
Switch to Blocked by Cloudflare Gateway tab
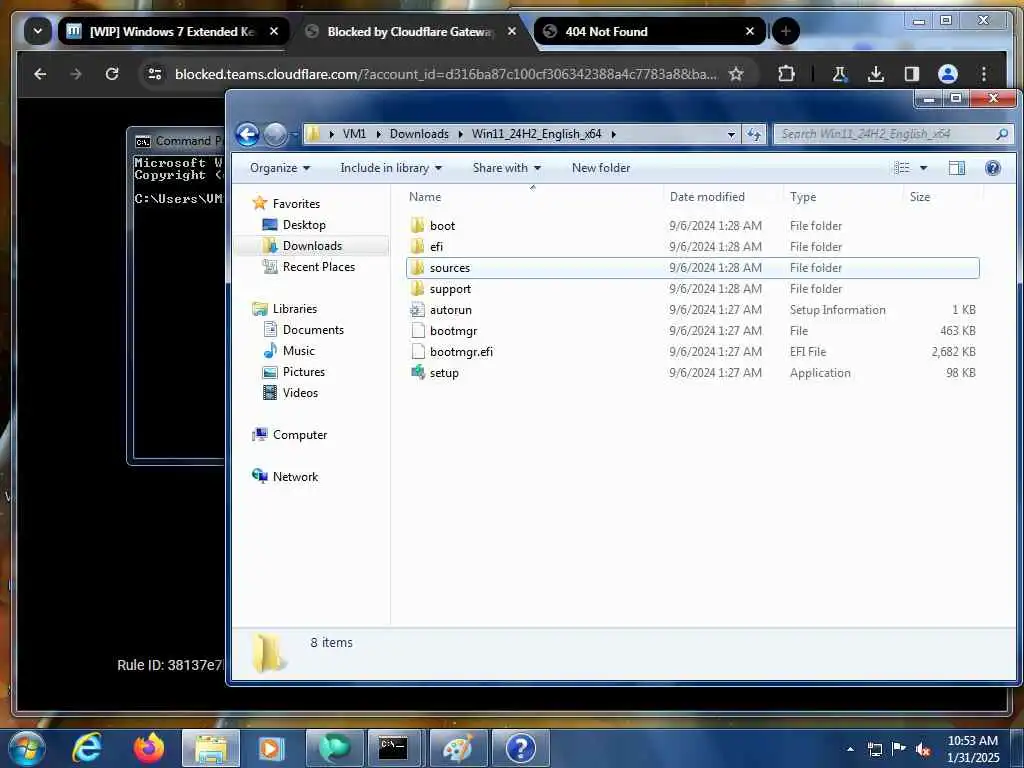409,31
